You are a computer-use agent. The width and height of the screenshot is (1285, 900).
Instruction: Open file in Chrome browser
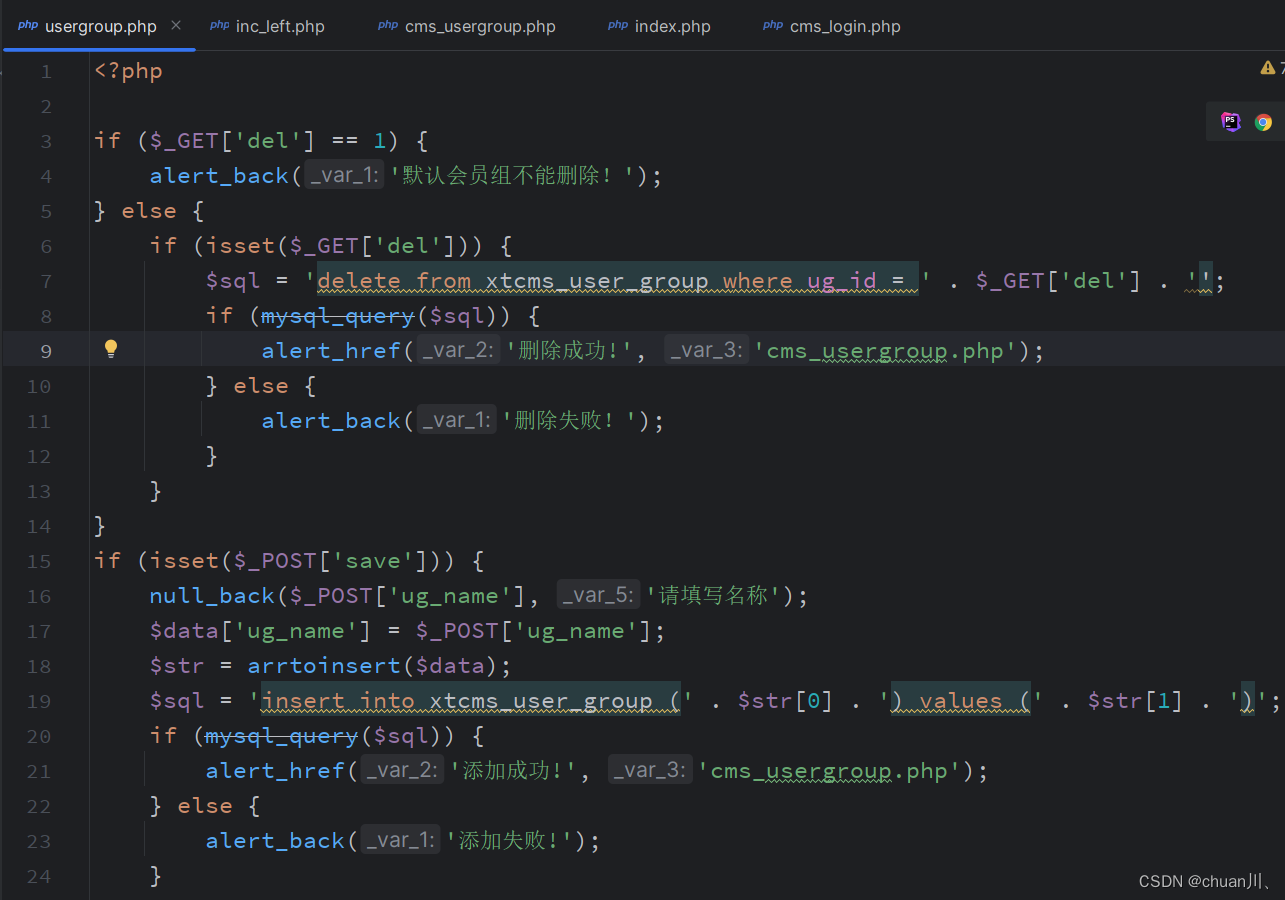pos(1264,122)
